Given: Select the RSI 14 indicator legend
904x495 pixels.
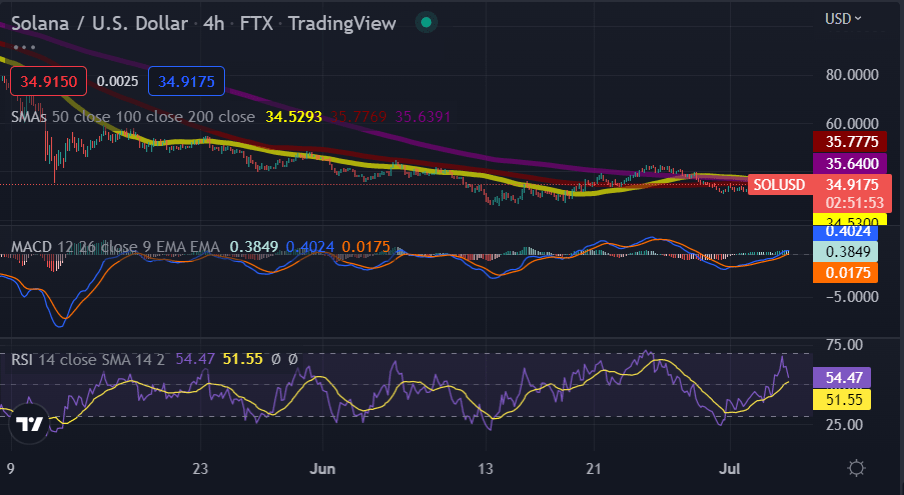Looking at the screenshot, I should (x=88, y=360).
